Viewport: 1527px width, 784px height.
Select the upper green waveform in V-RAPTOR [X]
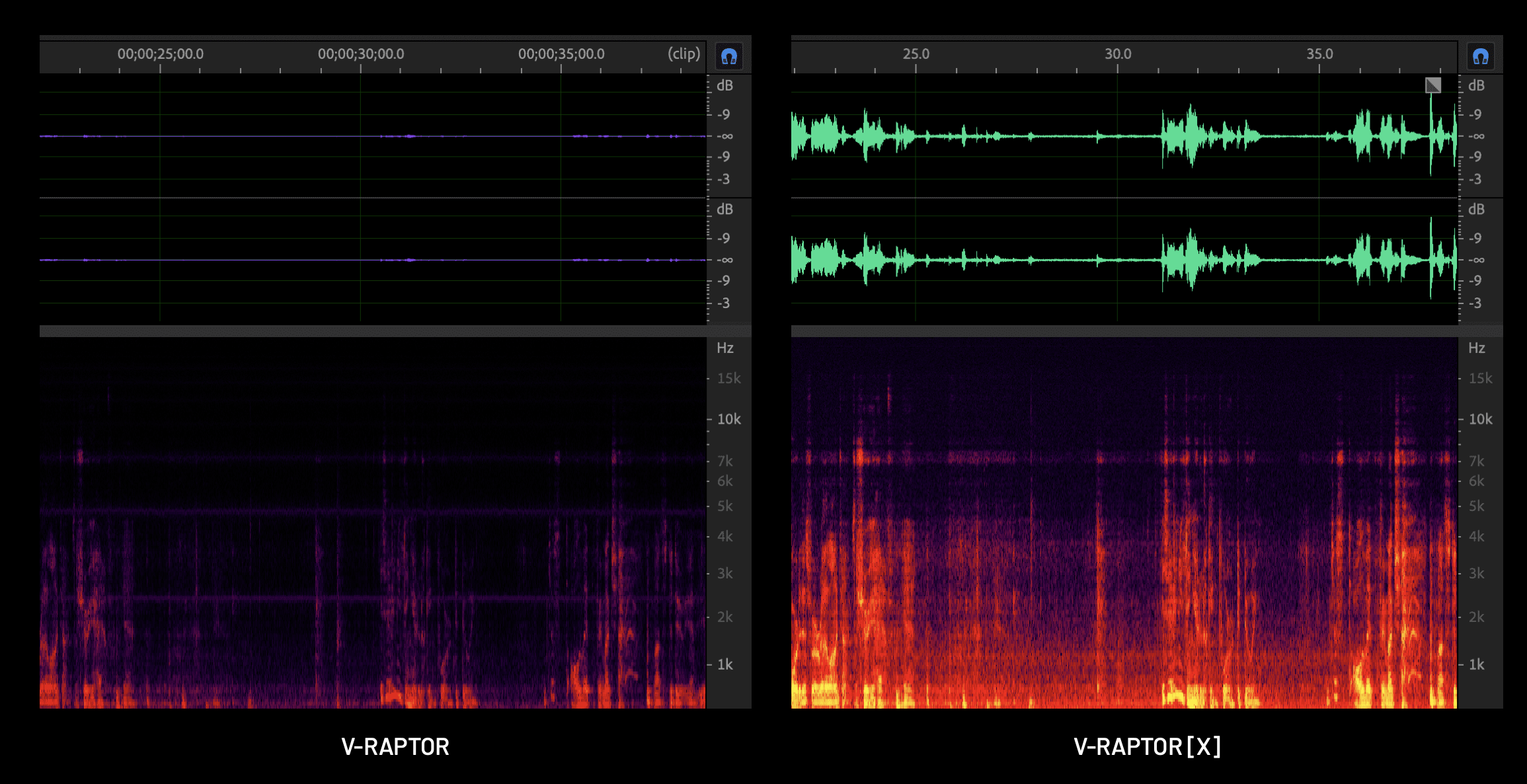pos(1124,136)
